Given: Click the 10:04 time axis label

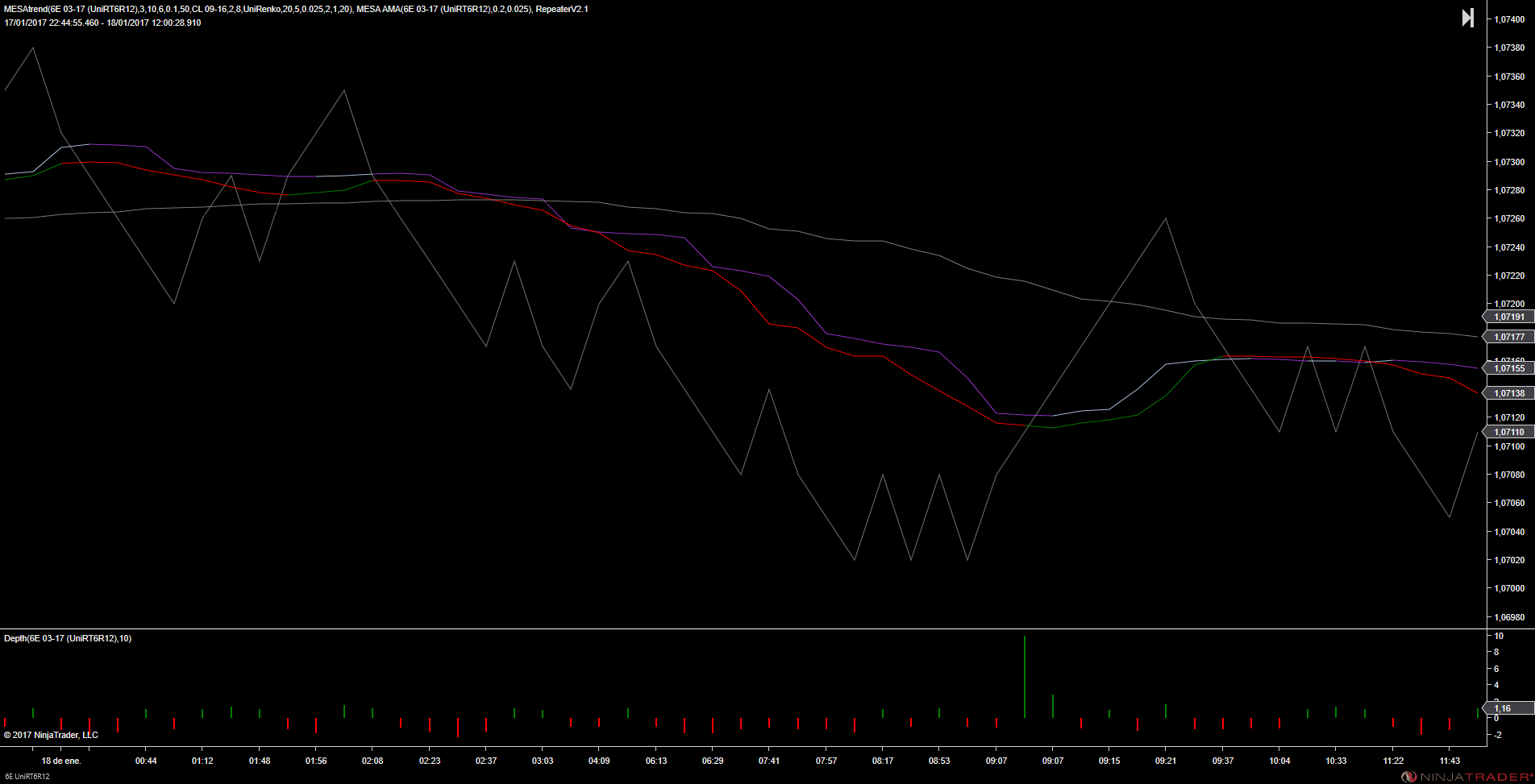Looking at the screenshot, I should (1279, 761).
